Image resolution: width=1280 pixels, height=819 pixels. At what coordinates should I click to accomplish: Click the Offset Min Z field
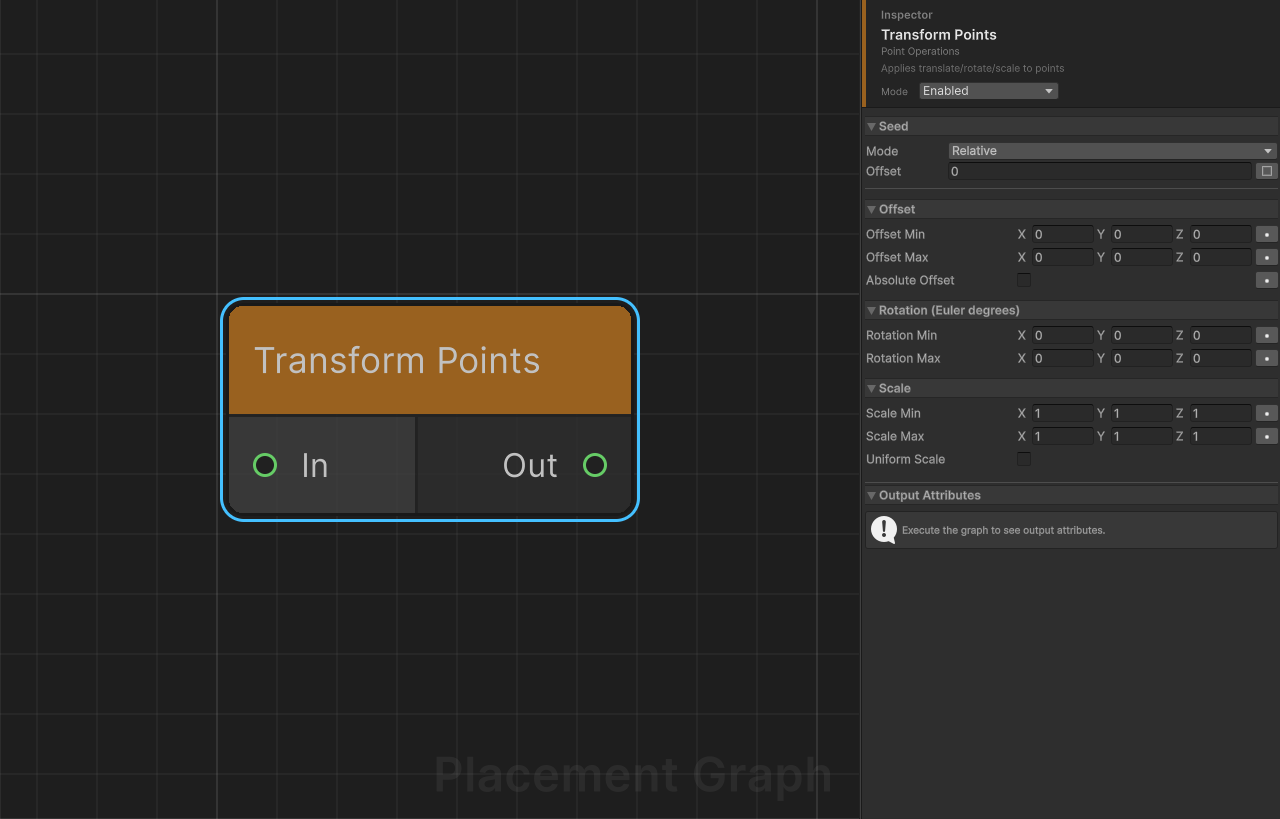click(1220, 234)
